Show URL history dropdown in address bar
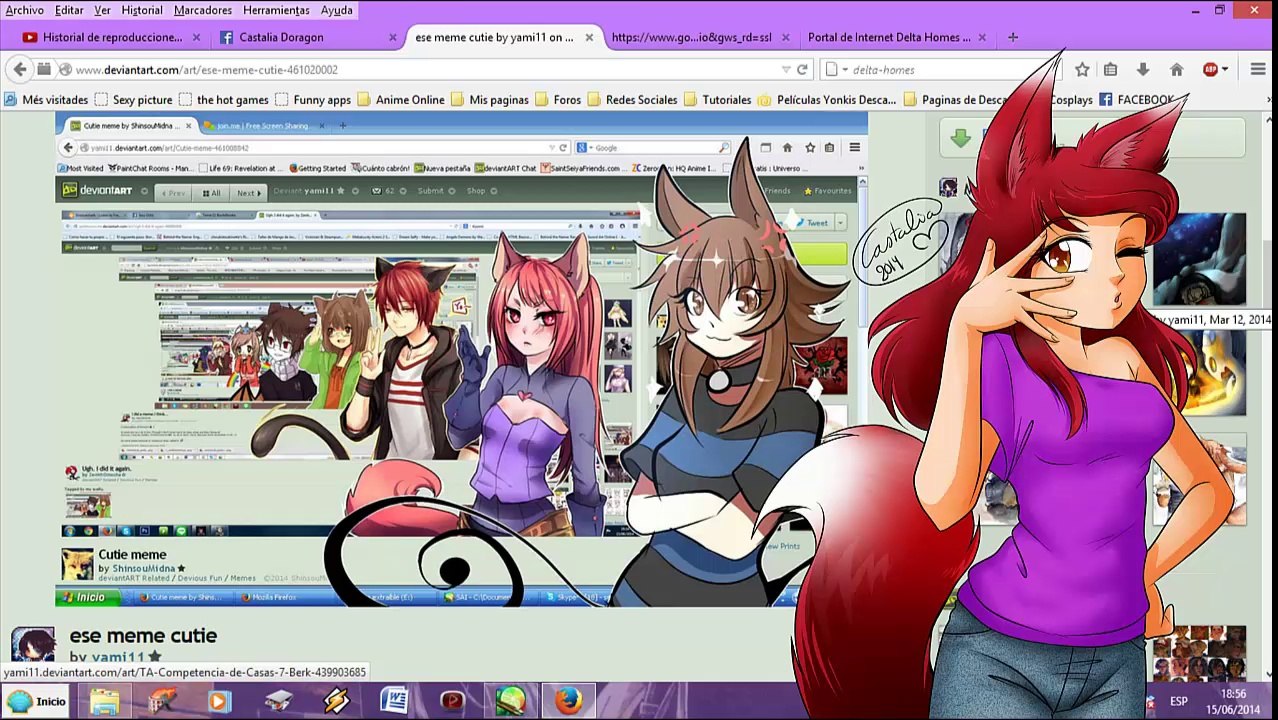Image resolution: width=1278 pixels, height=720 pixels. [x=785, y=70]
